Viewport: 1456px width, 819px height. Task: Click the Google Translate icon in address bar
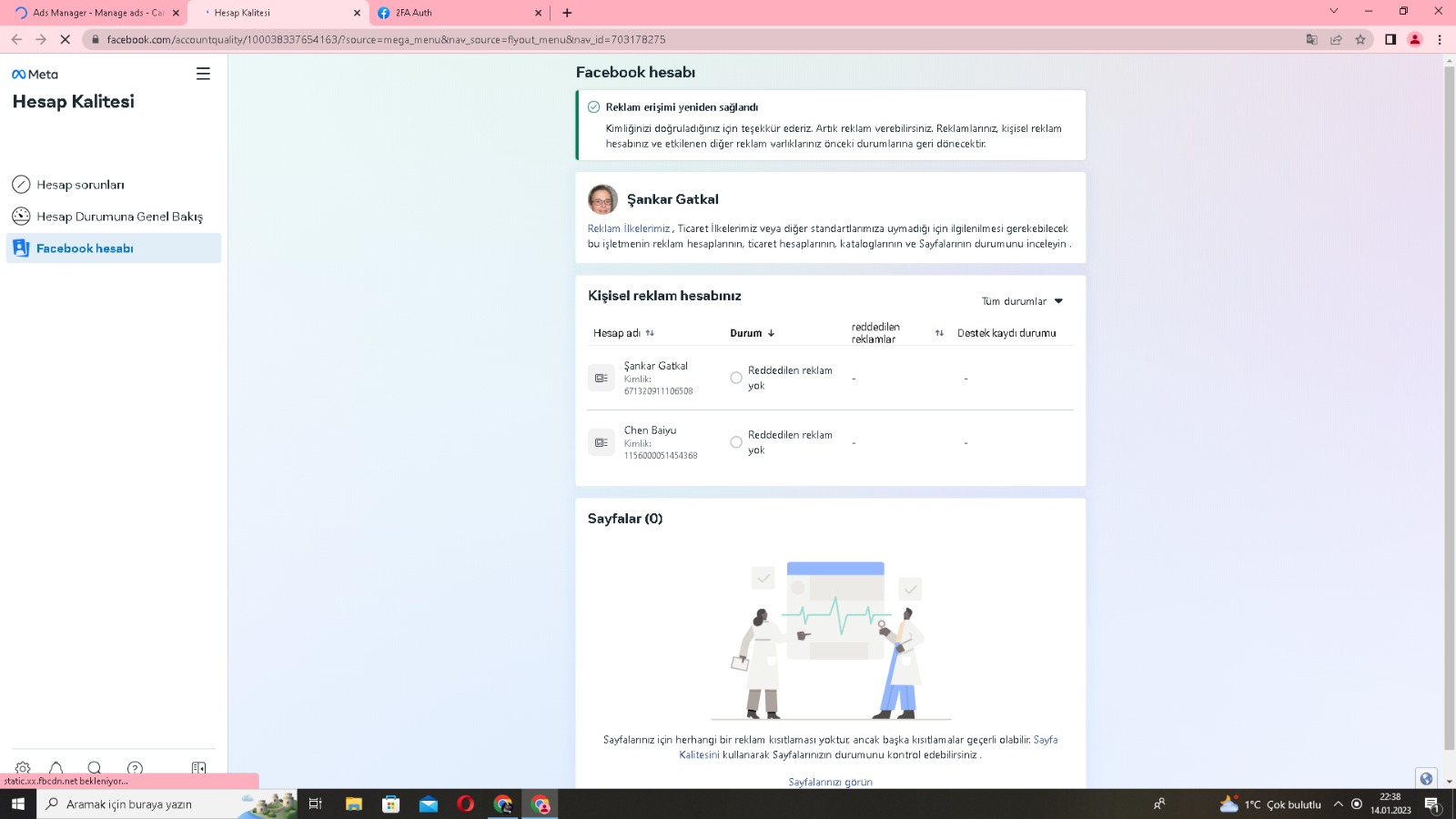(1311, 39)
